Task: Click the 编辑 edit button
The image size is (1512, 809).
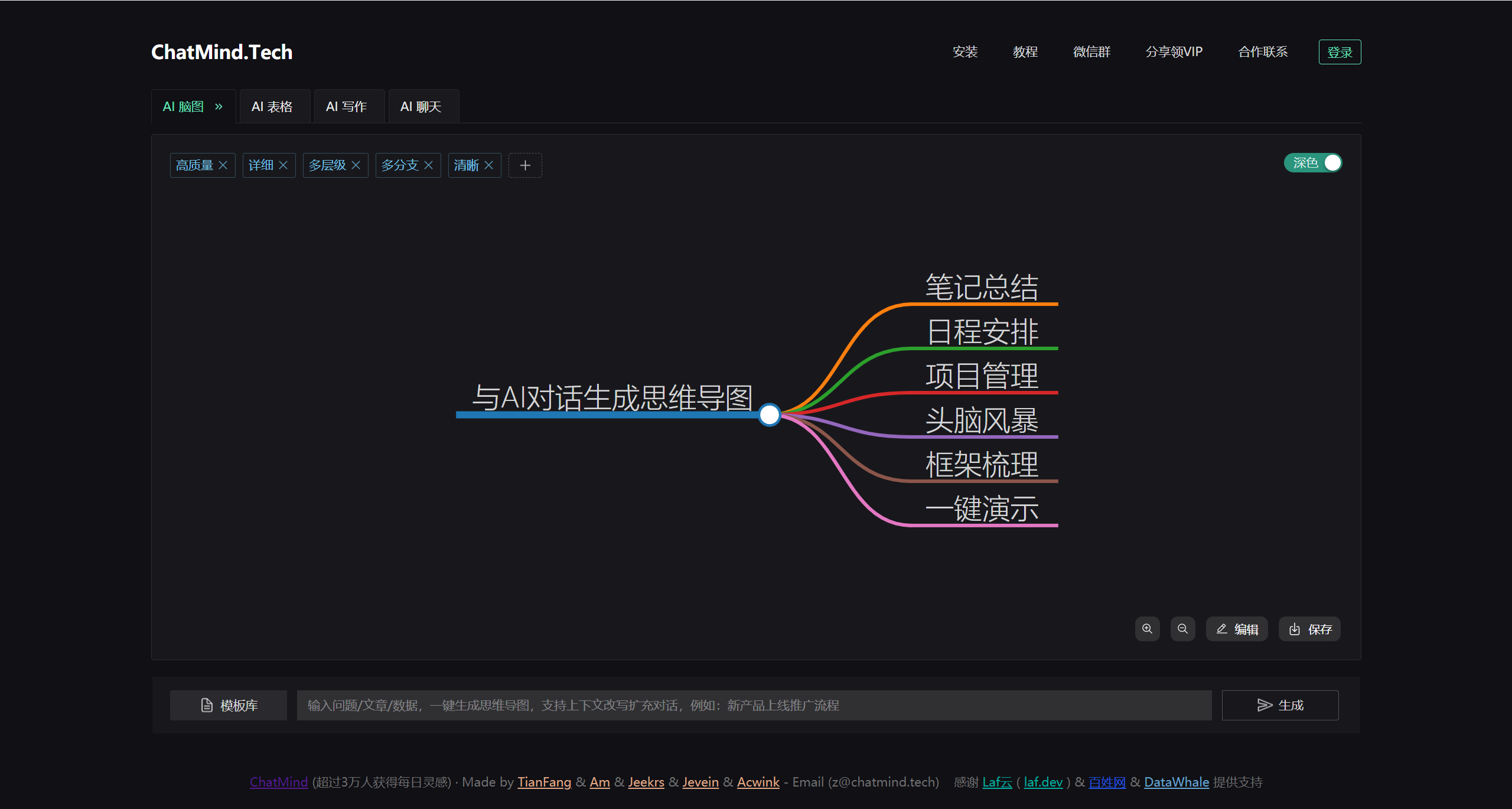Action: (1237, 629)
